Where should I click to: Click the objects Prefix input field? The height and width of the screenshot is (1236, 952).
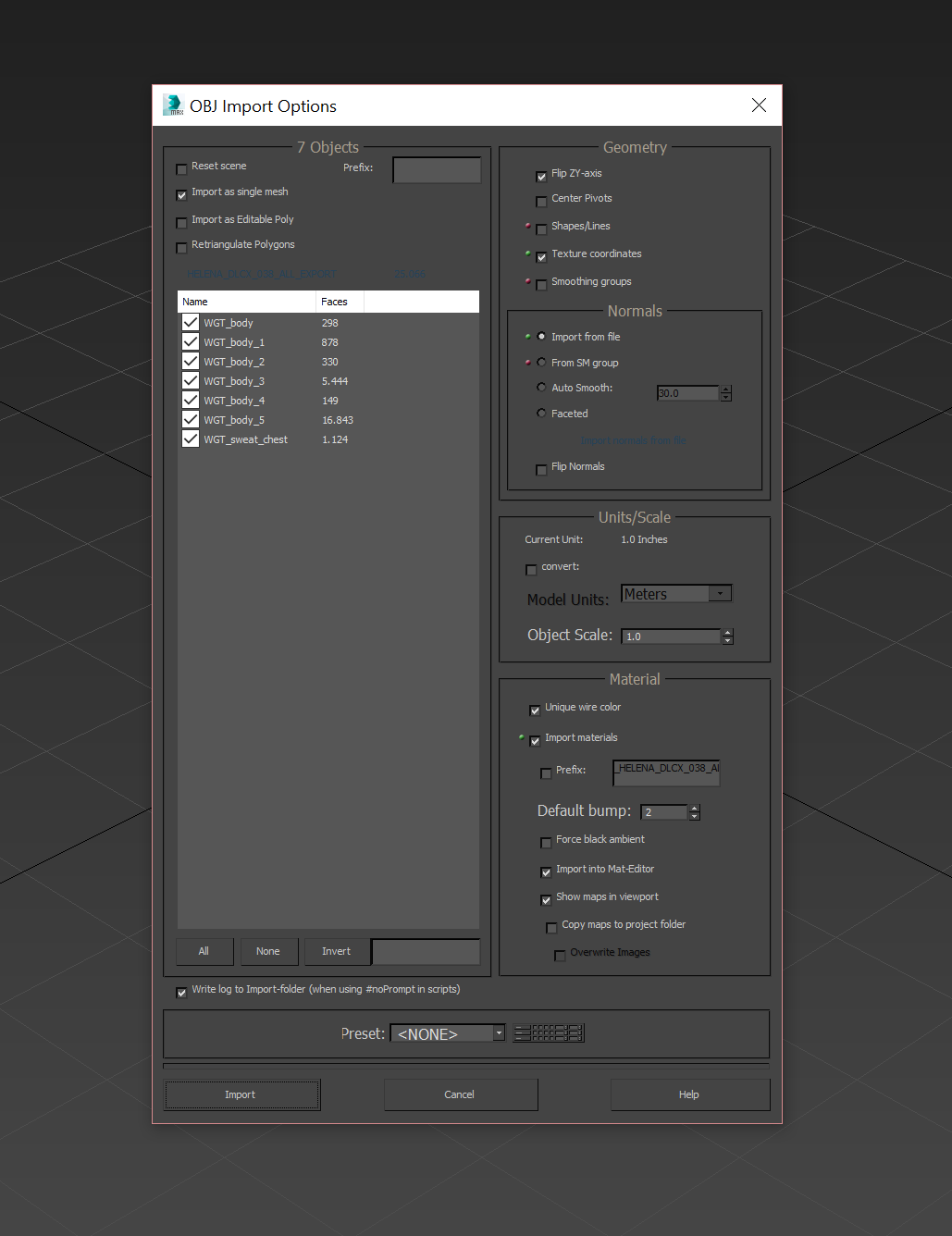437,170
